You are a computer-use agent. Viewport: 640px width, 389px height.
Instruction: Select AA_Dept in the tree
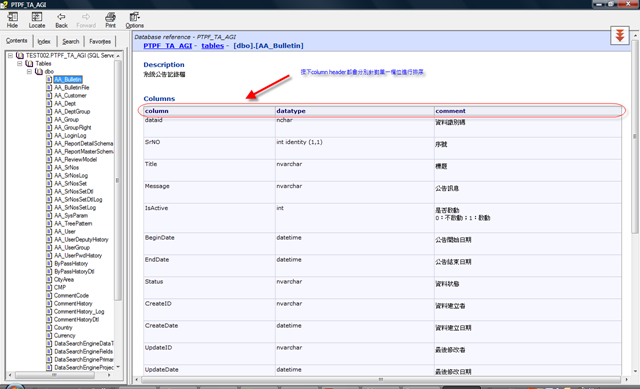pos(65,104)
